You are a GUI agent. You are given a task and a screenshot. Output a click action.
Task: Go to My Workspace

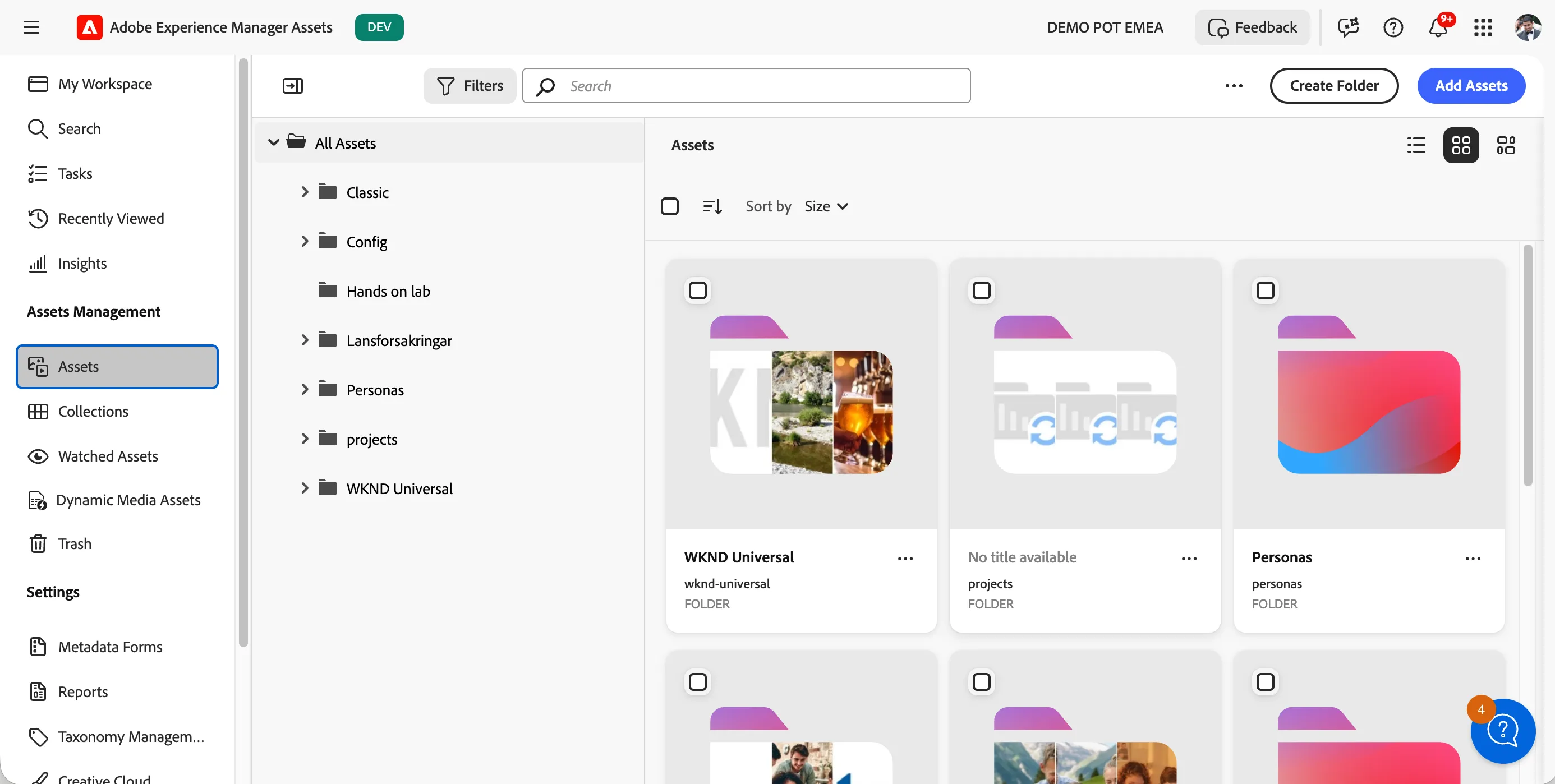(x=90, y=84)
